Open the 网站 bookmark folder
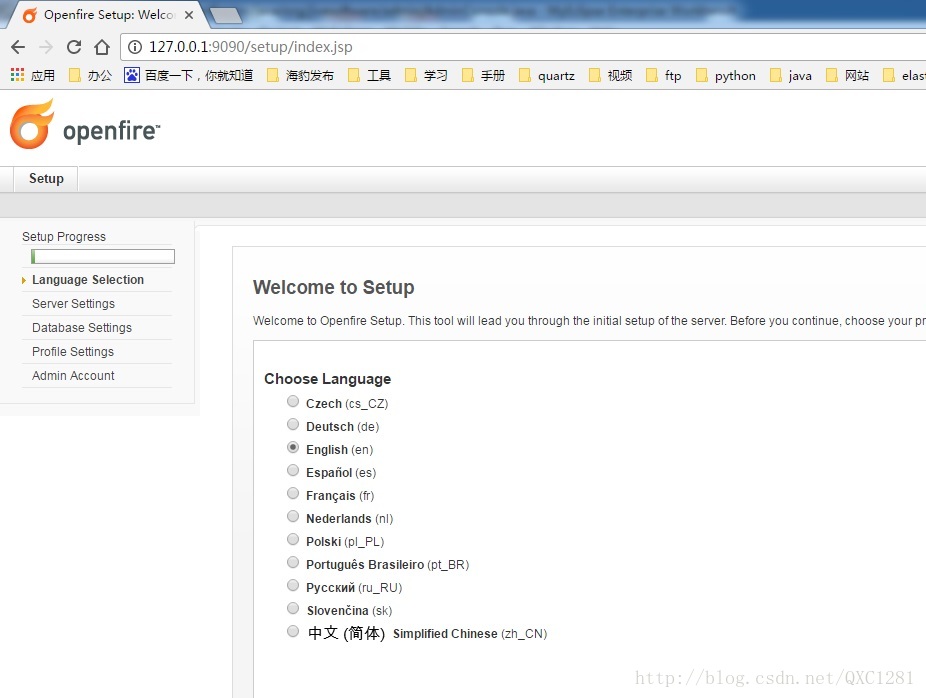 coord(847,75)
